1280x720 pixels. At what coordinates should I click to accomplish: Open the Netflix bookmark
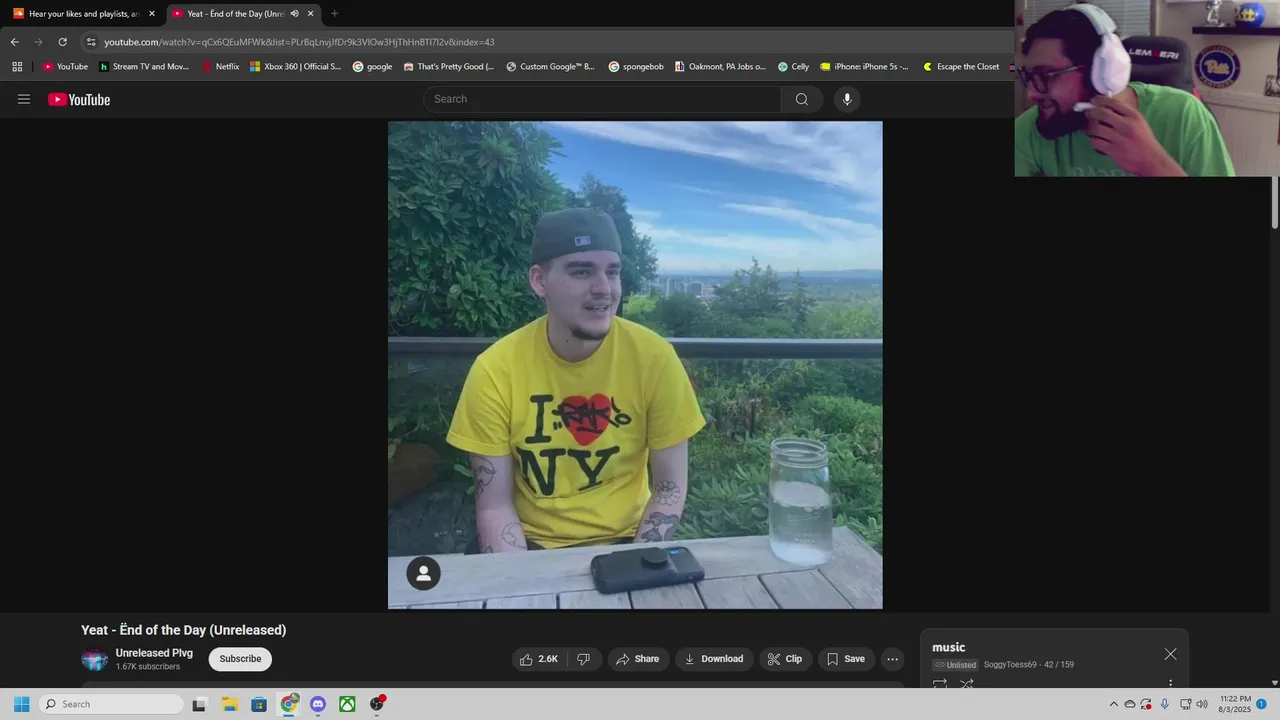pos(221,67)
